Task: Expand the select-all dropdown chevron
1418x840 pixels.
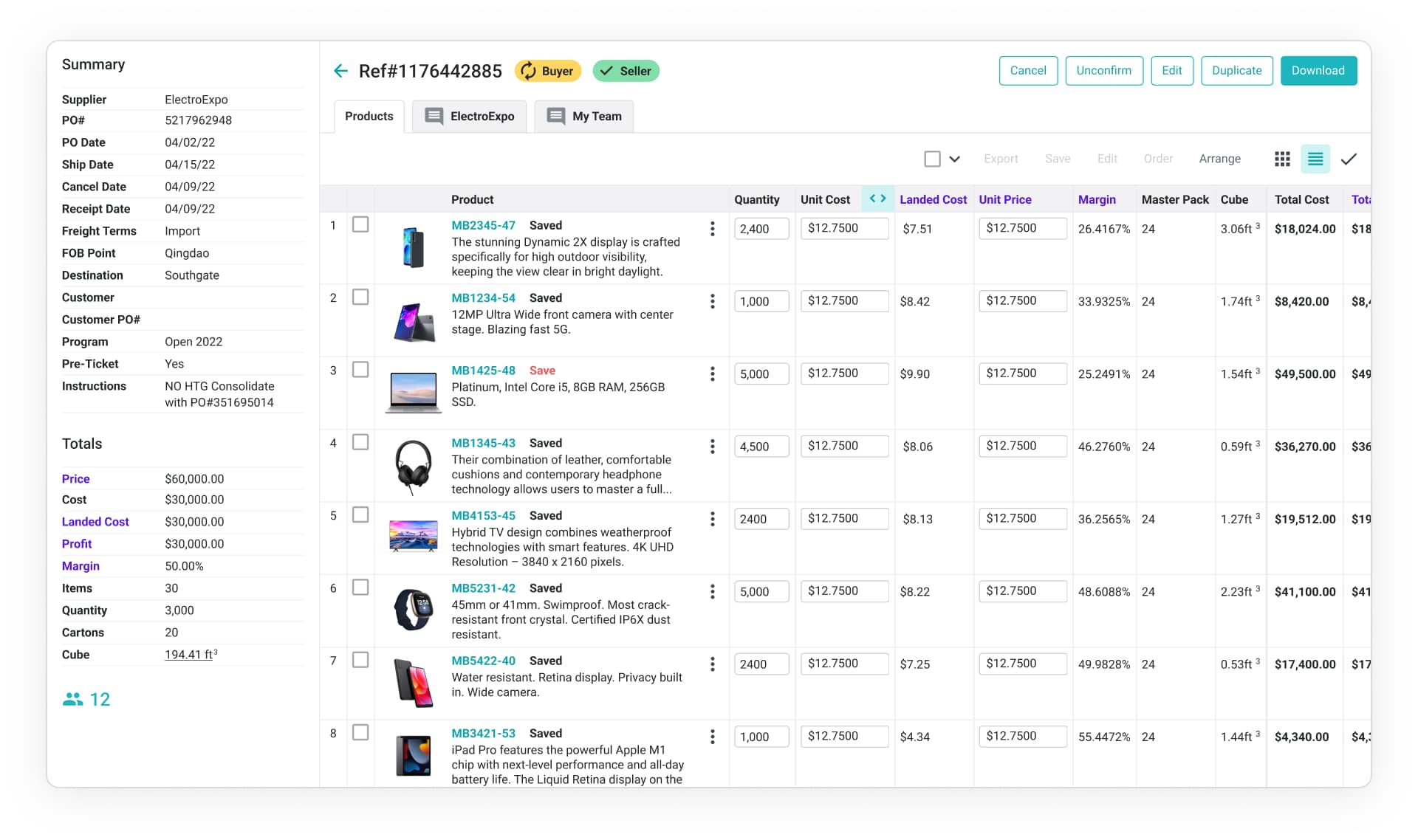Action: coord(954,159)
